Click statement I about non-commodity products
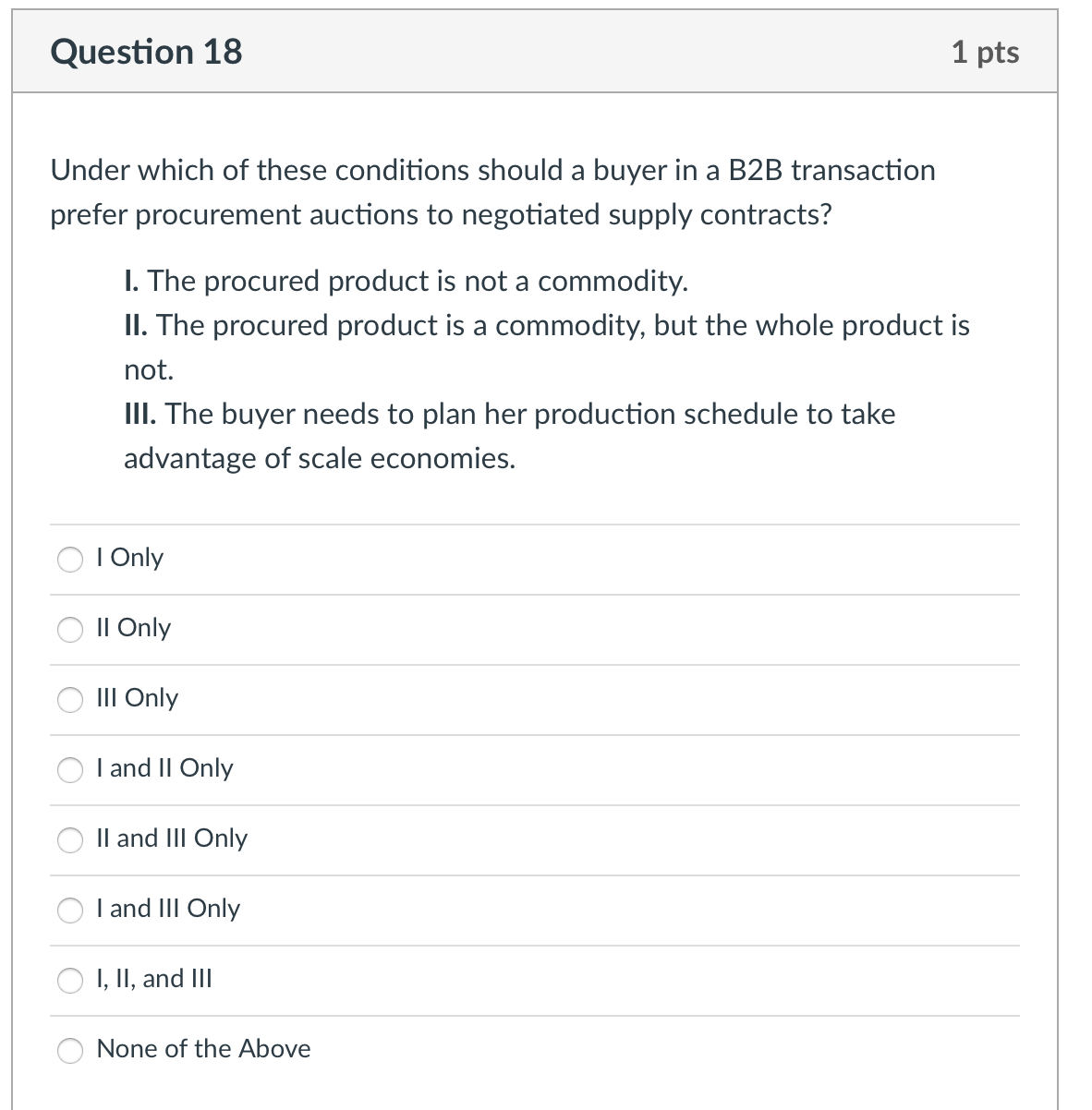The height and width of the screenshot is (1110, 1092). pyautogui.click(x=405, y=281)
